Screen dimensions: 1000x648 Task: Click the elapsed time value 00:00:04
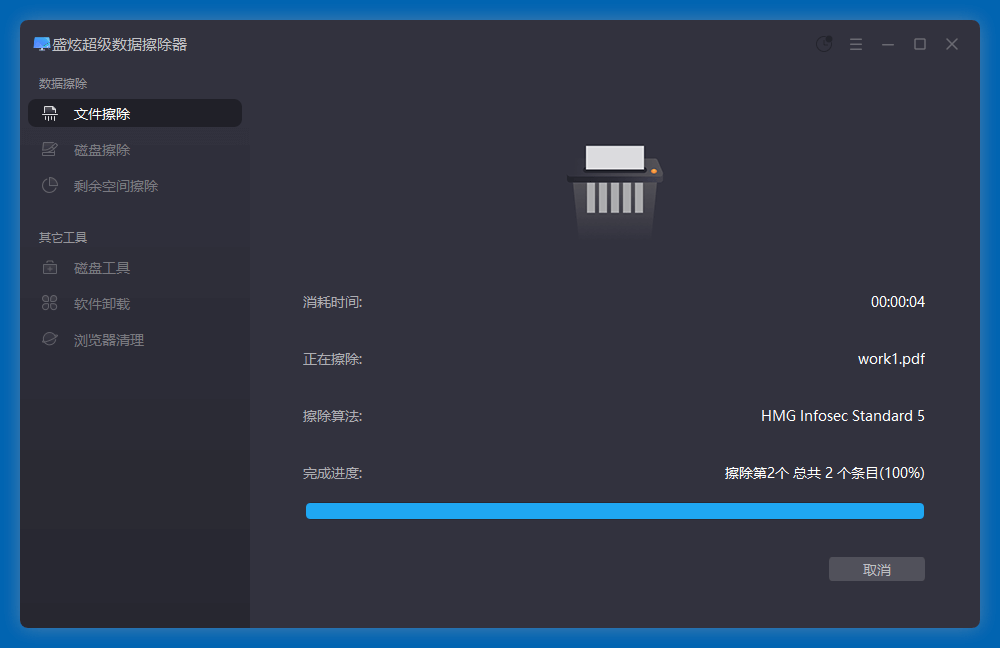pos(897,302)
